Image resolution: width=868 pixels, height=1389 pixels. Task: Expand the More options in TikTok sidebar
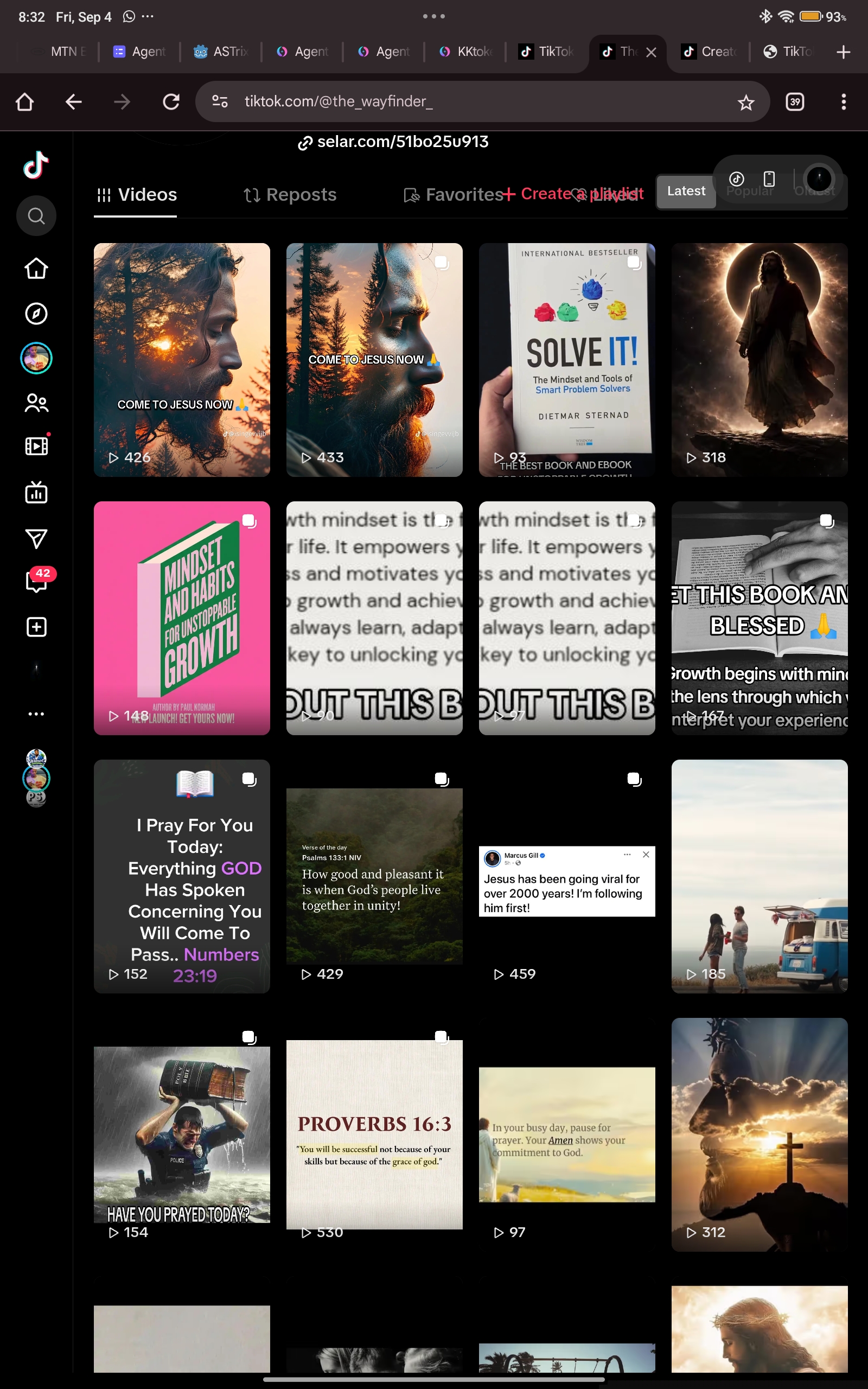pyautogui.click(x=36, y=714)
